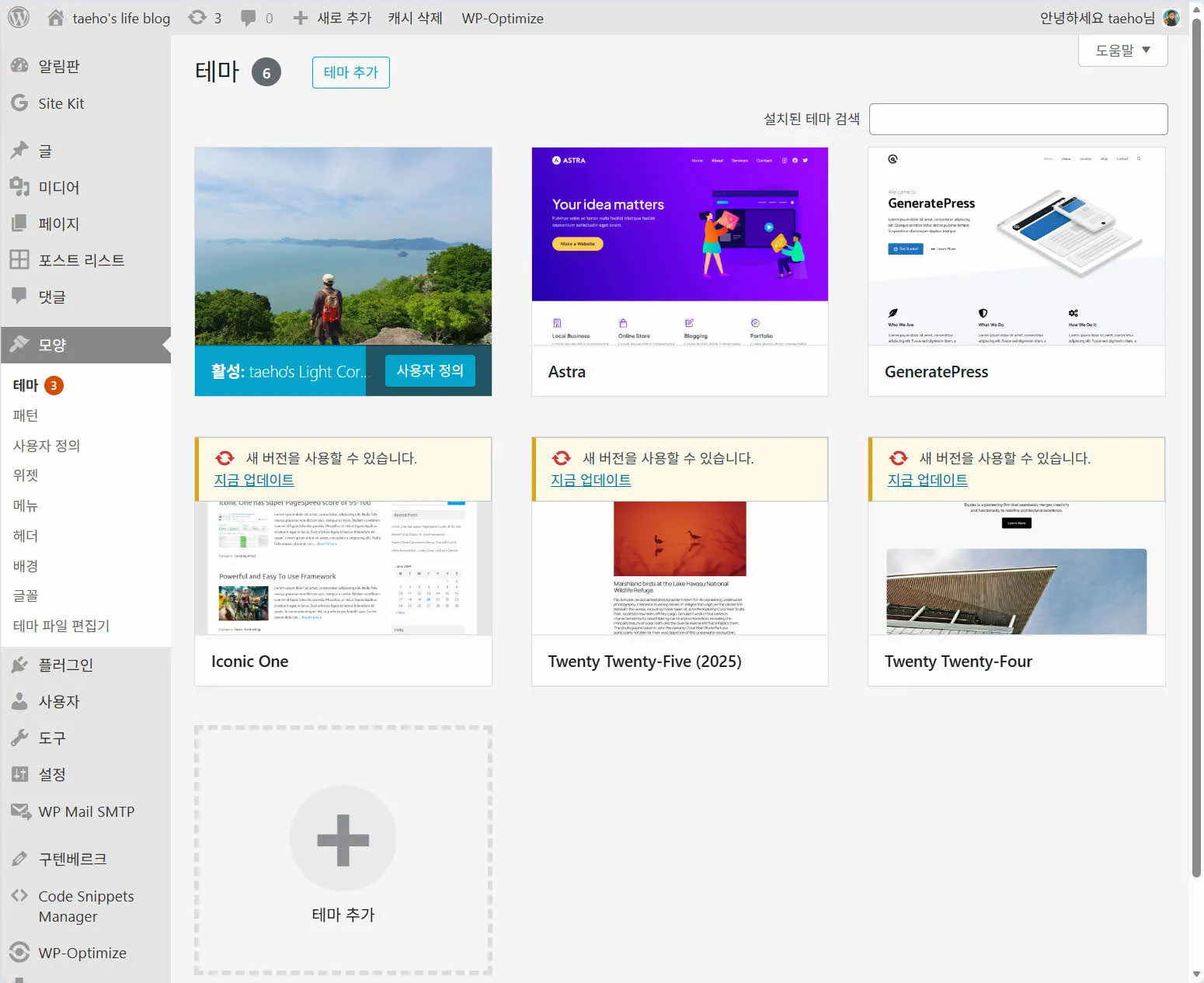Click the 알림판 dashboard icon
1204x983 pixels.
click(x=19, y=66)
